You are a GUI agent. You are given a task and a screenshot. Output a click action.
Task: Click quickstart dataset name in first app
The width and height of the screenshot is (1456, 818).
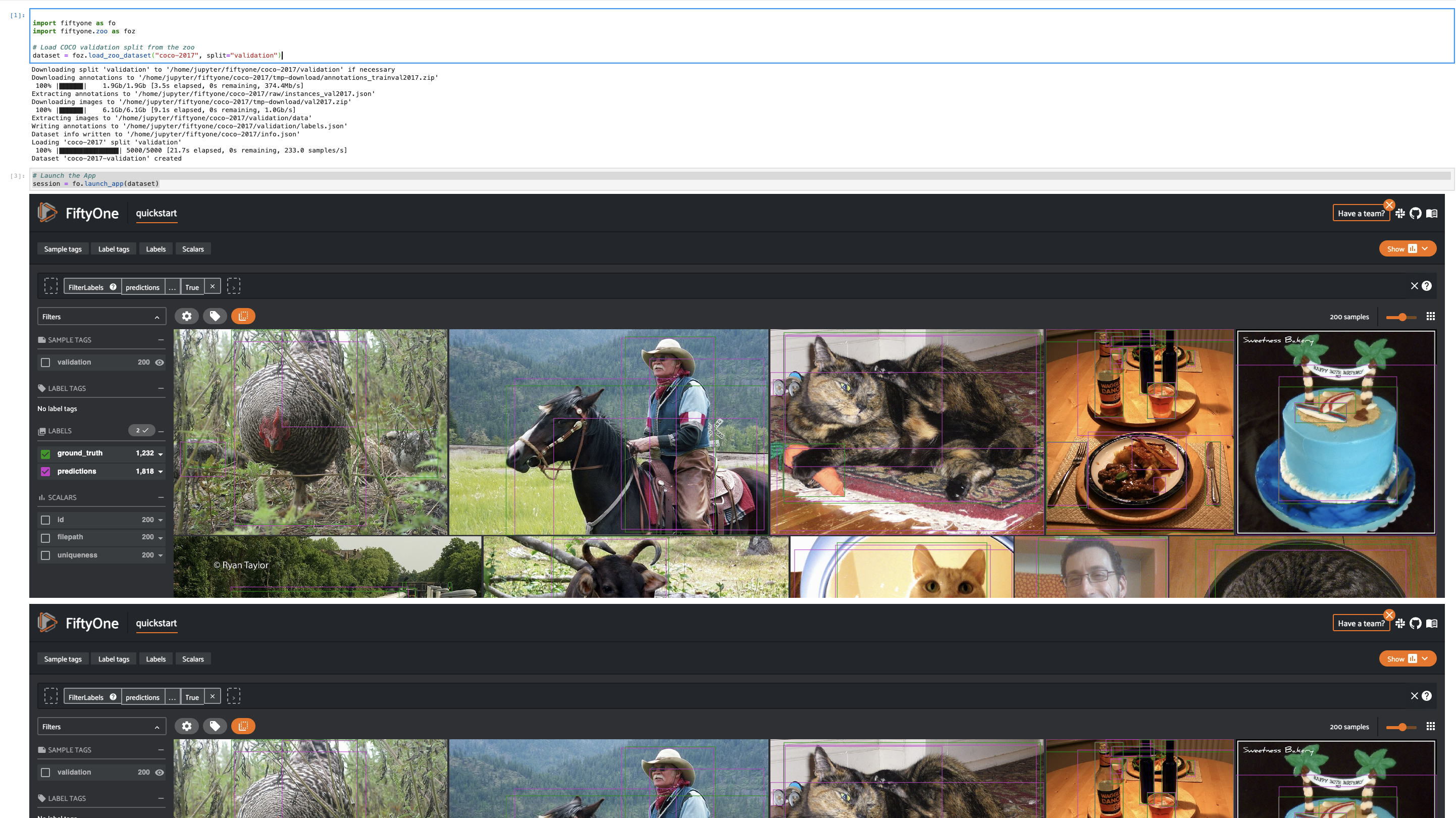point(156,213)
